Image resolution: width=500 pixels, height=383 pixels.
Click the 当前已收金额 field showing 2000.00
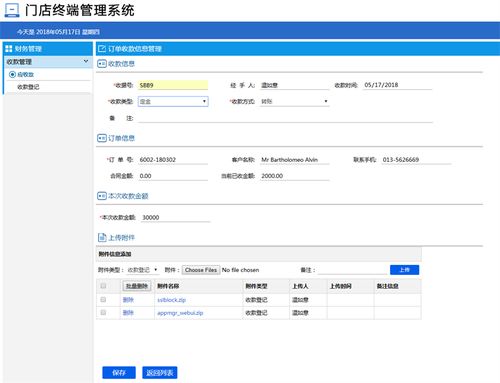tap(295, 176)
